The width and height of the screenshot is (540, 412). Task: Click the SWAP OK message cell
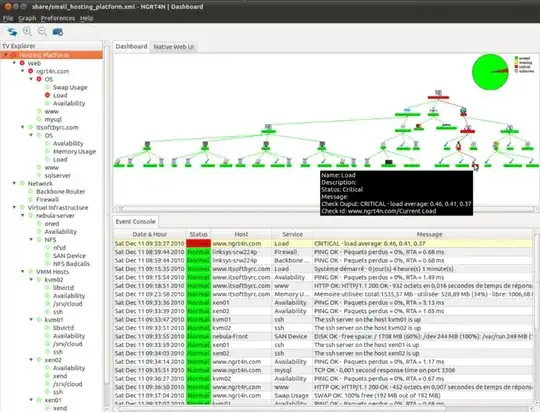423,395
